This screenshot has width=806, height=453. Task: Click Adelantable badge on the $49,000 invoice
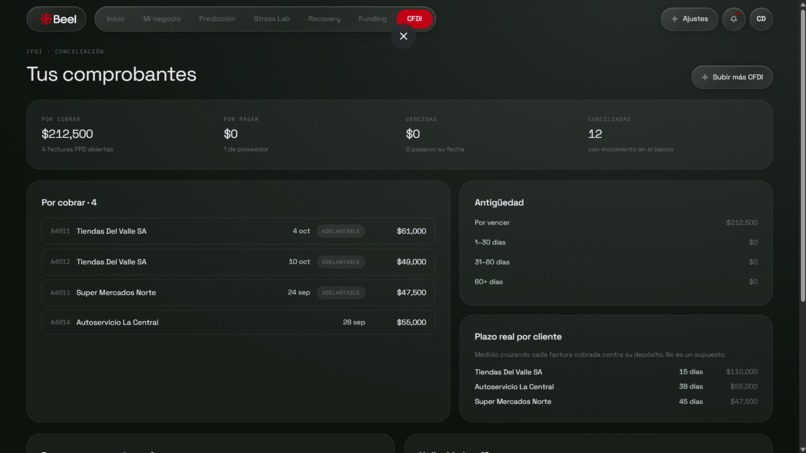[341, 262]
